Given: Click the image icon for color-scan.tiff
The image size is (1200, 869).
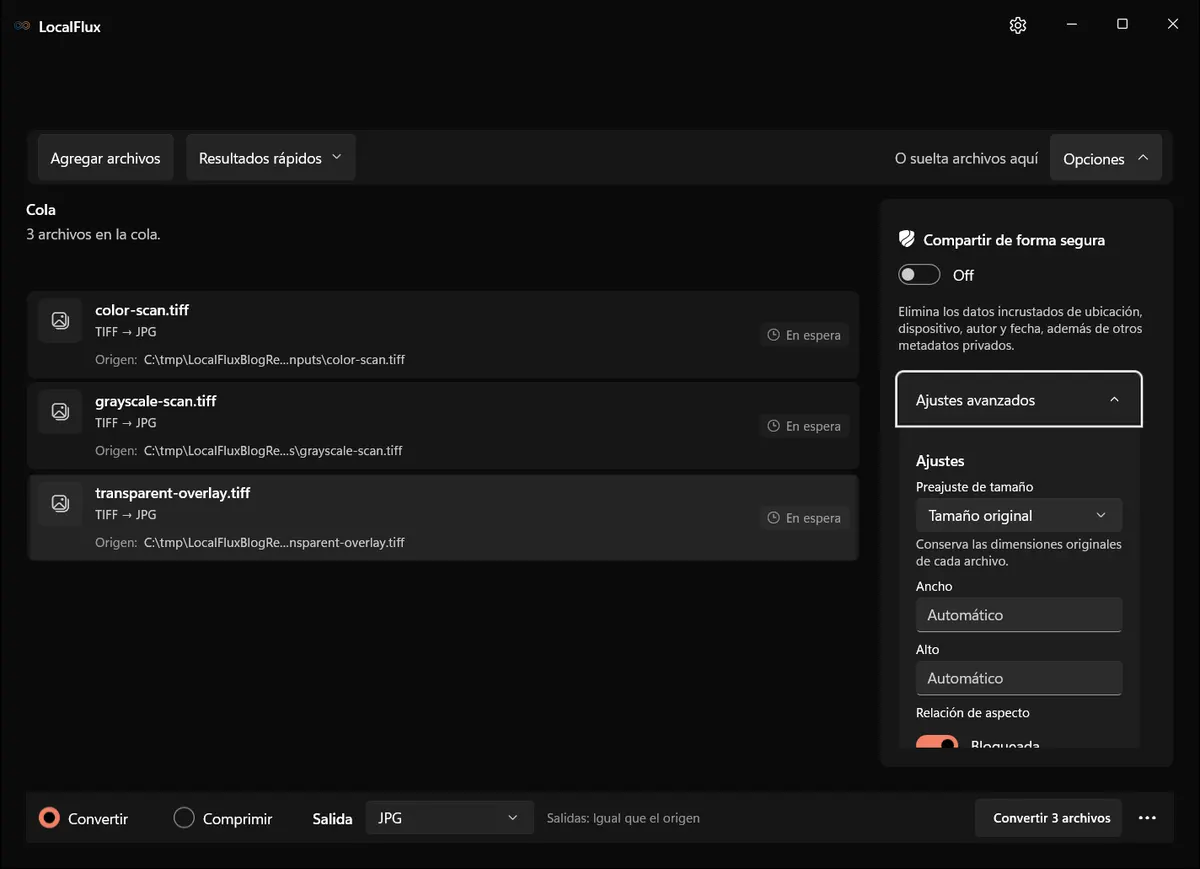Looking at the screenshot, I should click(60, 320).
